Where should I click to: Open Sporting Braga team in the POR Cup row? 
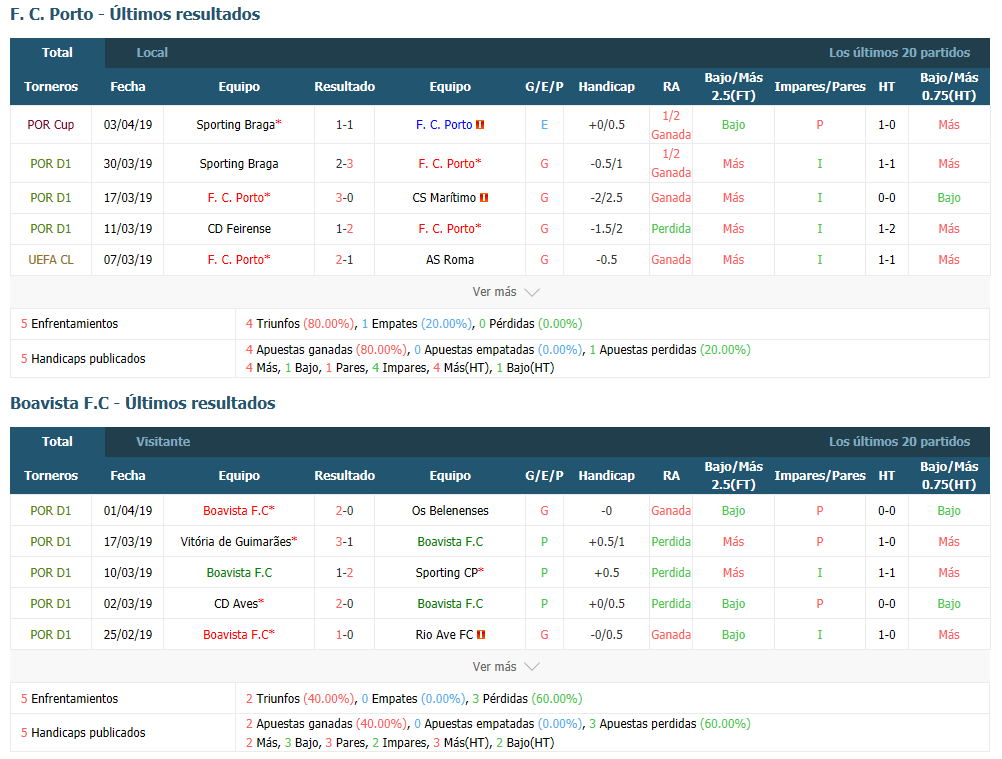pyautogui.click(x=238, y=125)
